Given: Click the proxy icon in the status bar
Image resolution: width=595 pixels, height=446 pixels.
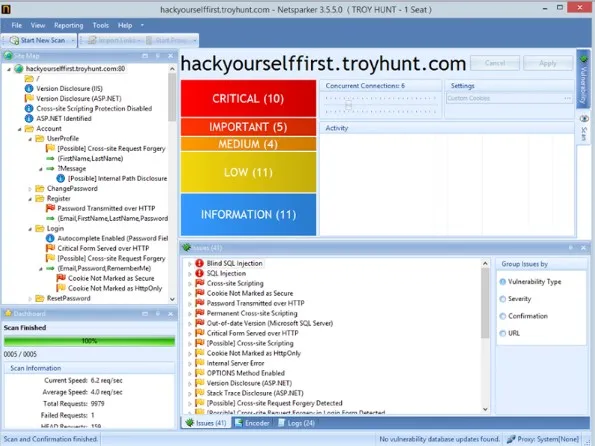Looking at the screenshot, I should click(511, 439).
